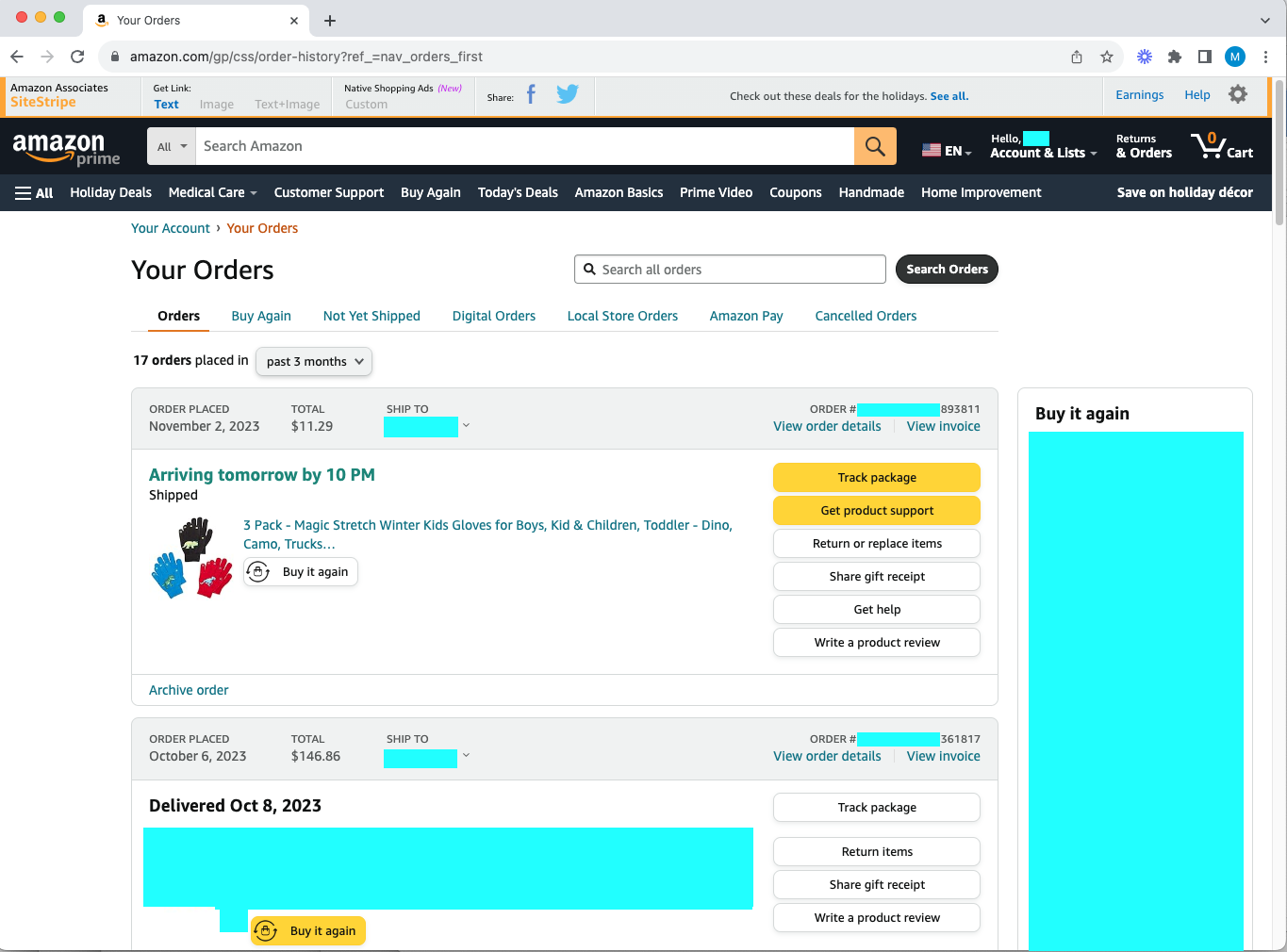
Task: Click the Search Amazon input box
Action: pos(524,146)
